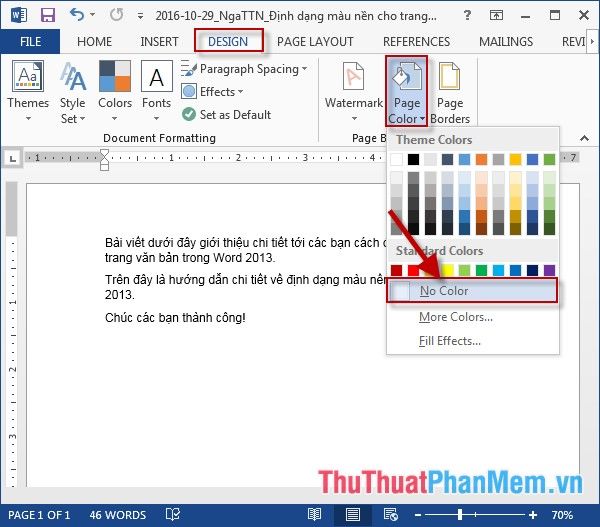The height and width of the screenshot is (527, 600).
Task: Choose No Color from the menu
Action: coord(472,291)
